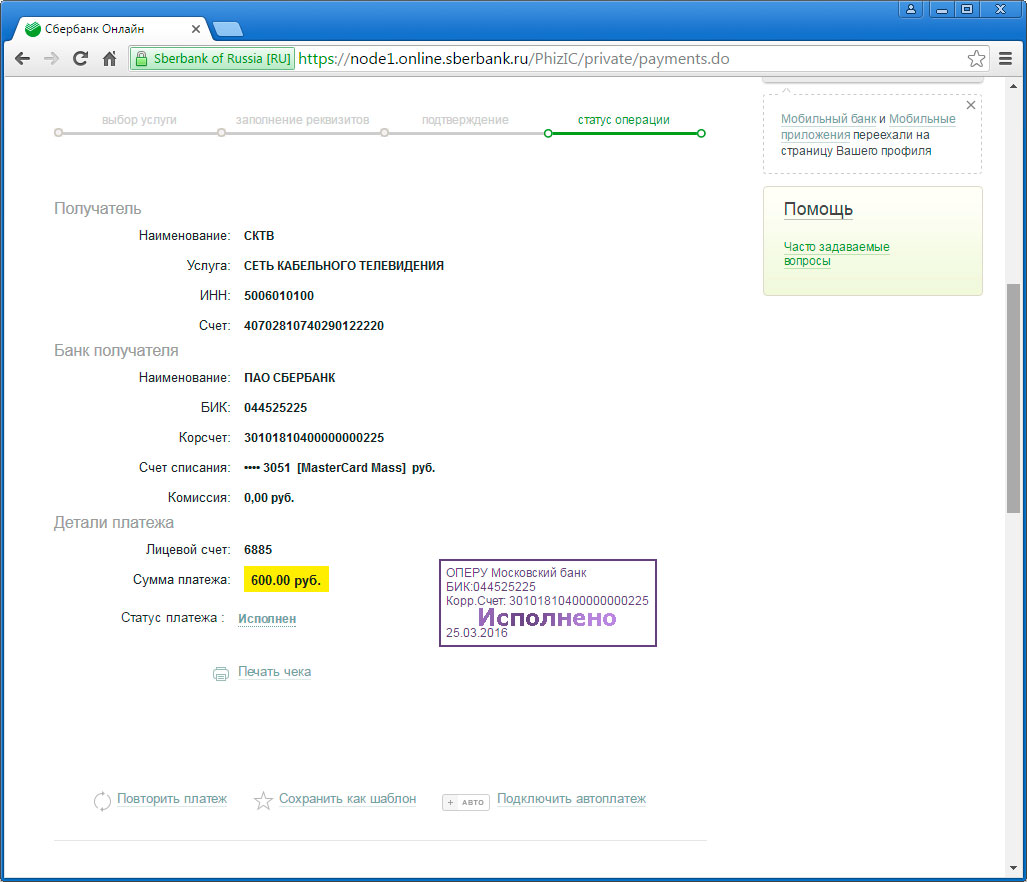Go to step подтверждение
The height and width of the screenshot is (882, 1027).
[465, 120]
